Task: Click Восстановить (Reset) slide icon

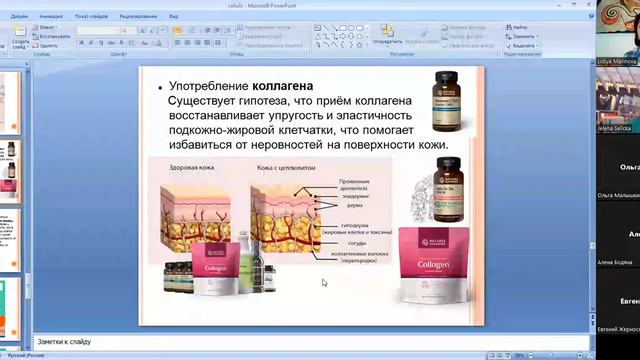Action: 36,36
